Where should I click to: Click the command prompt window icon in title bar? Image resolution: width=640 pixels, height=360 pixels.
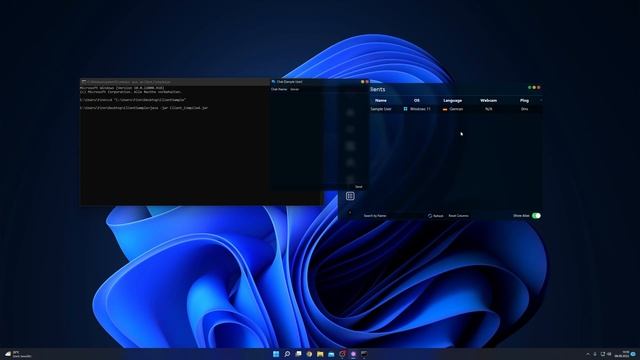point(84,82)
